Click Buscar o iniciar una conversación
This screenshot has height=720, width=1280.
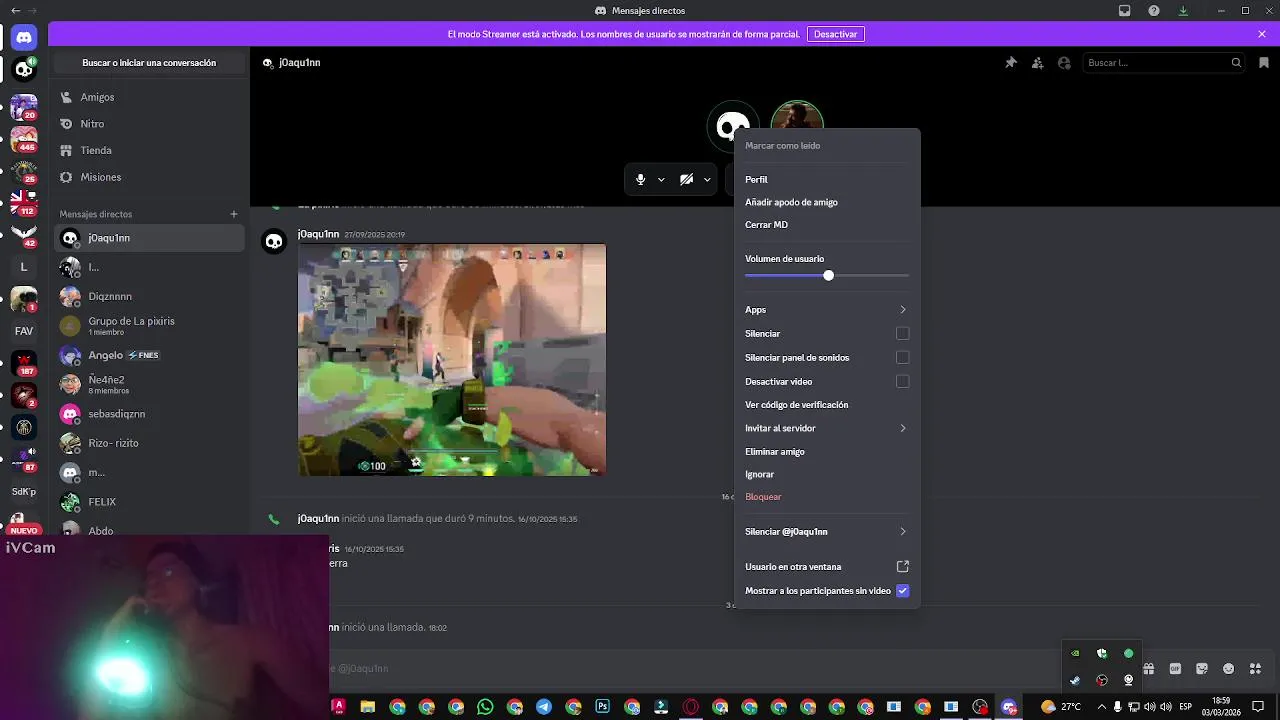click(x=149, y=63)
